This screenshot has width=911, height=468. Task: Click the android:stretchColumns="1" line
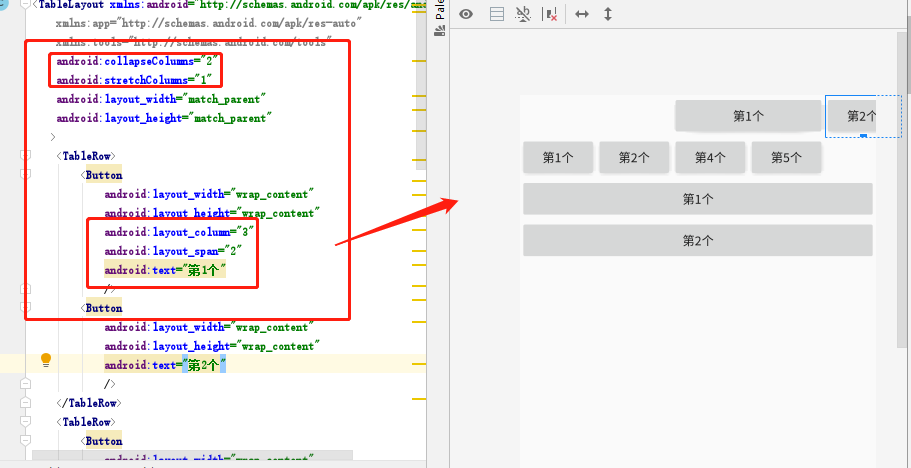click(x=134, y=80)
